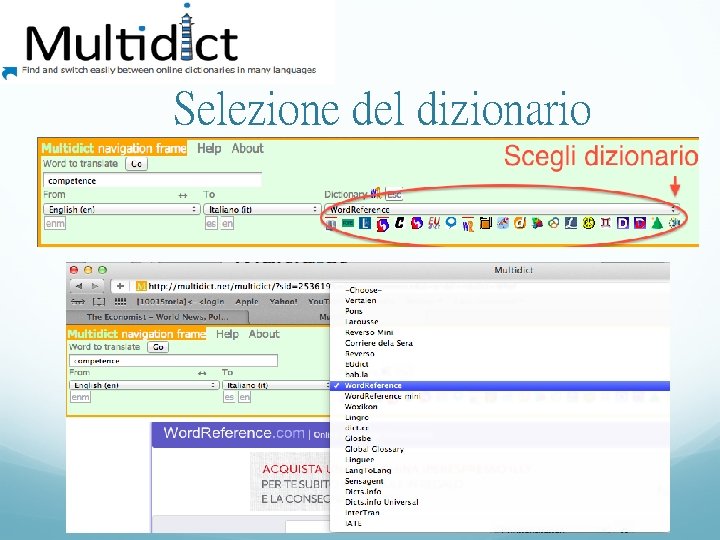Click the swap languages arrow in top frame
This screenshot has height=540, width=720.
pyautogui.click(x=183, y=196)
